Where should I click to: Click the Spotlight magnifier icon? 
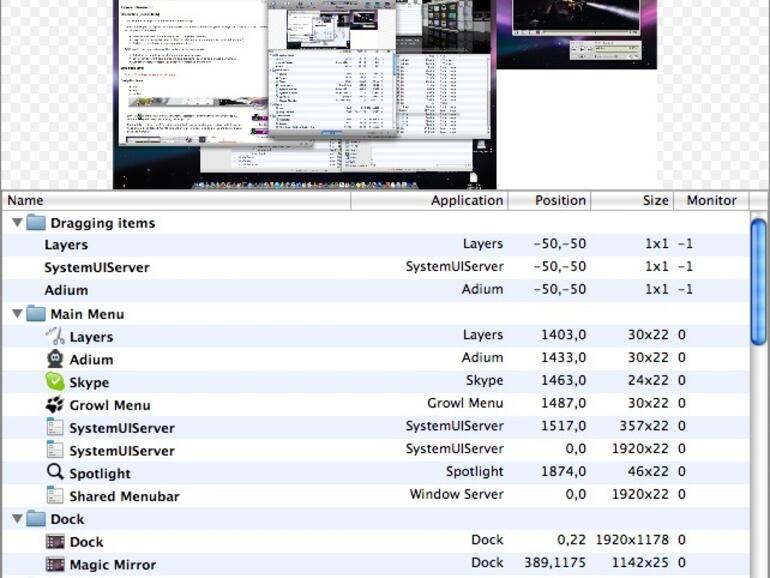coord(55,472)
